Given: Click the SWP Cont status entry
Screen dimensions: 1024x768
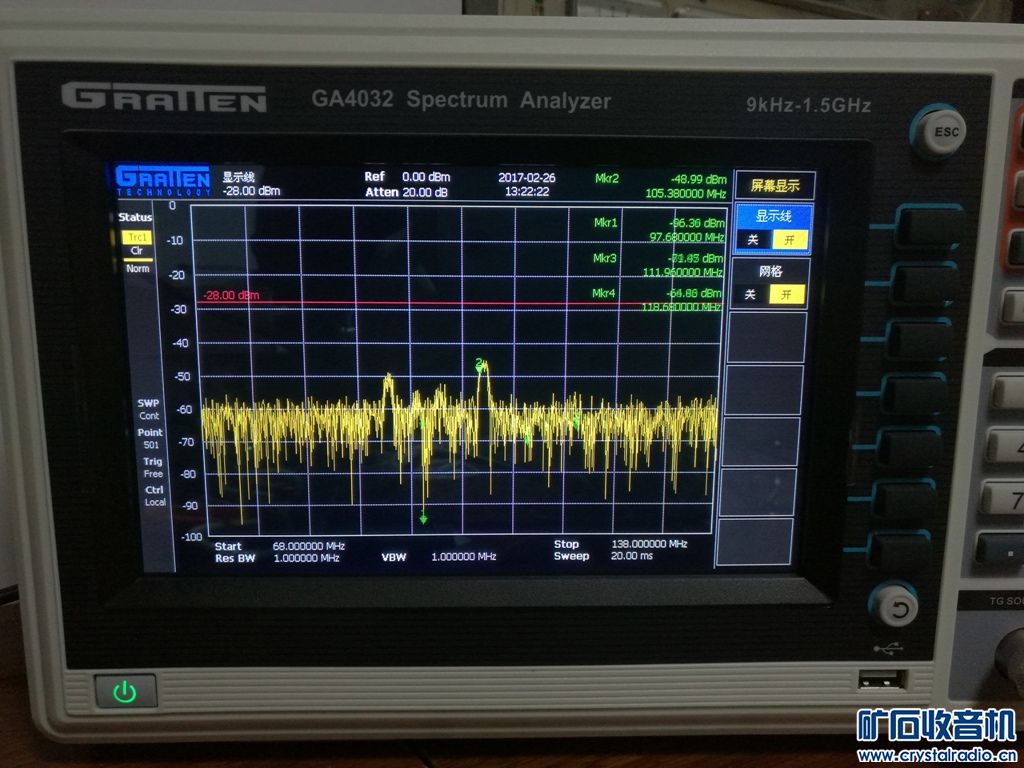Looking at the screenshot, I should [148, 409].
